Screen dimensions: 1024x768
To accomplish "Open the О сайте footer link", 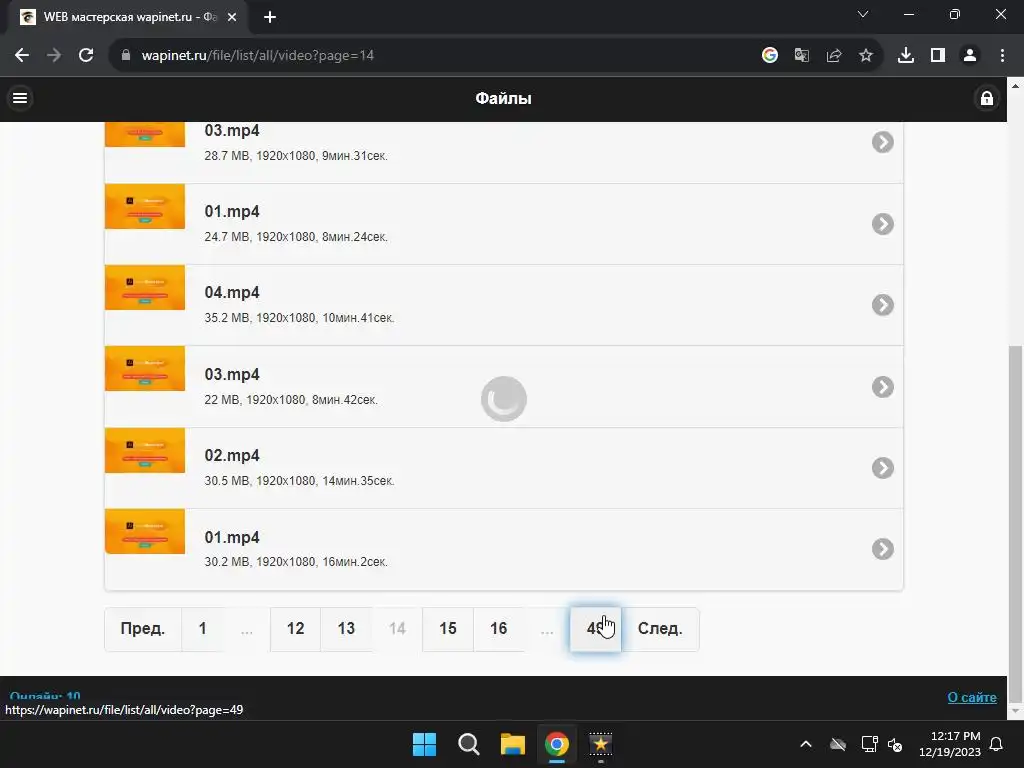I will 972,697.
